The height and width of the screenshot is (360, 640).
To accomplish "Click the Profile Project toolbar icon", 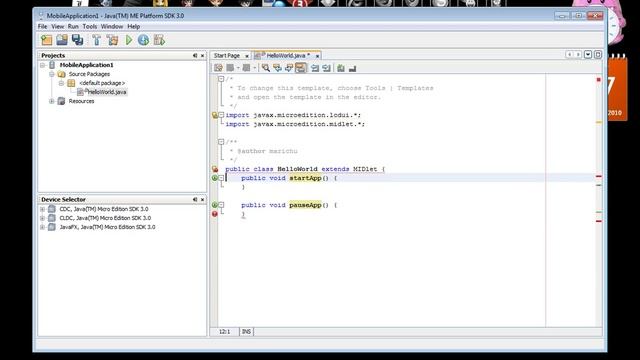I will (159, 40).
